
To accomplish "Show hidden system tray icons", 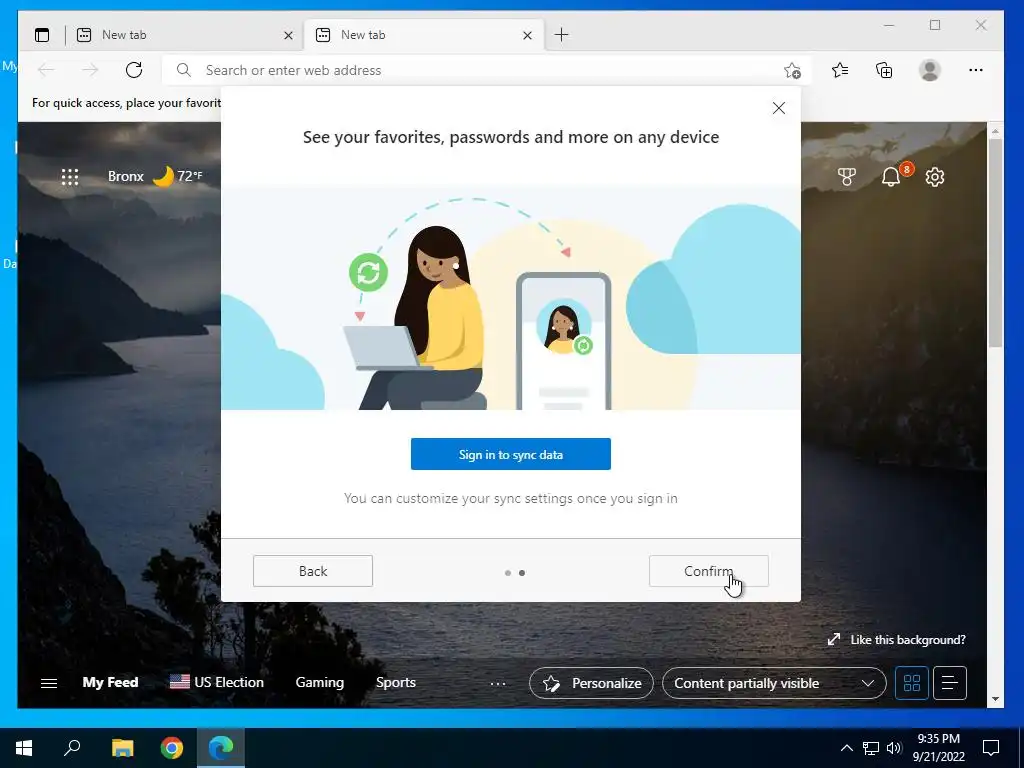I will point(846,748).
